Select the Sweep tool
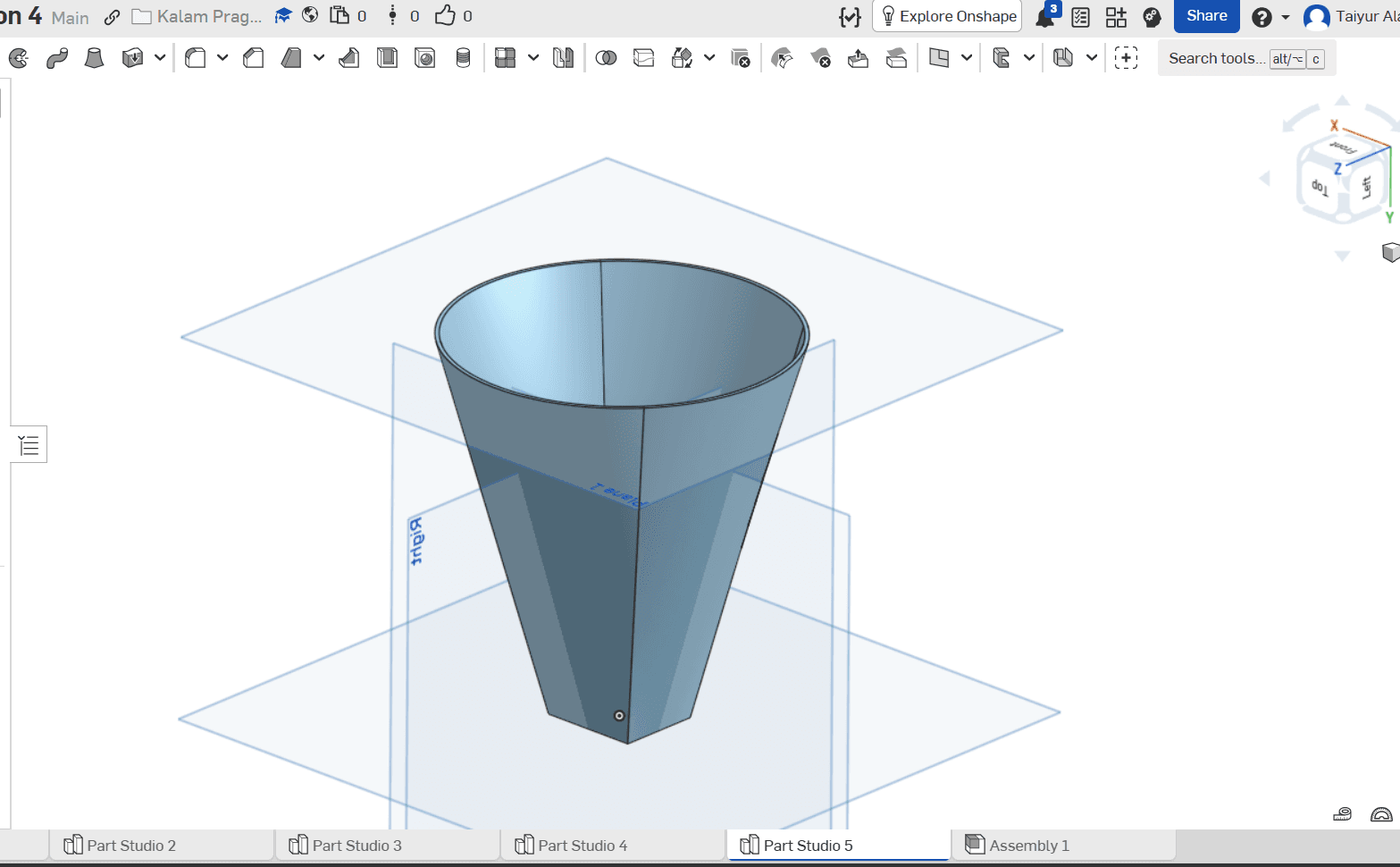 pyautogui.click(x=57, y=58)
